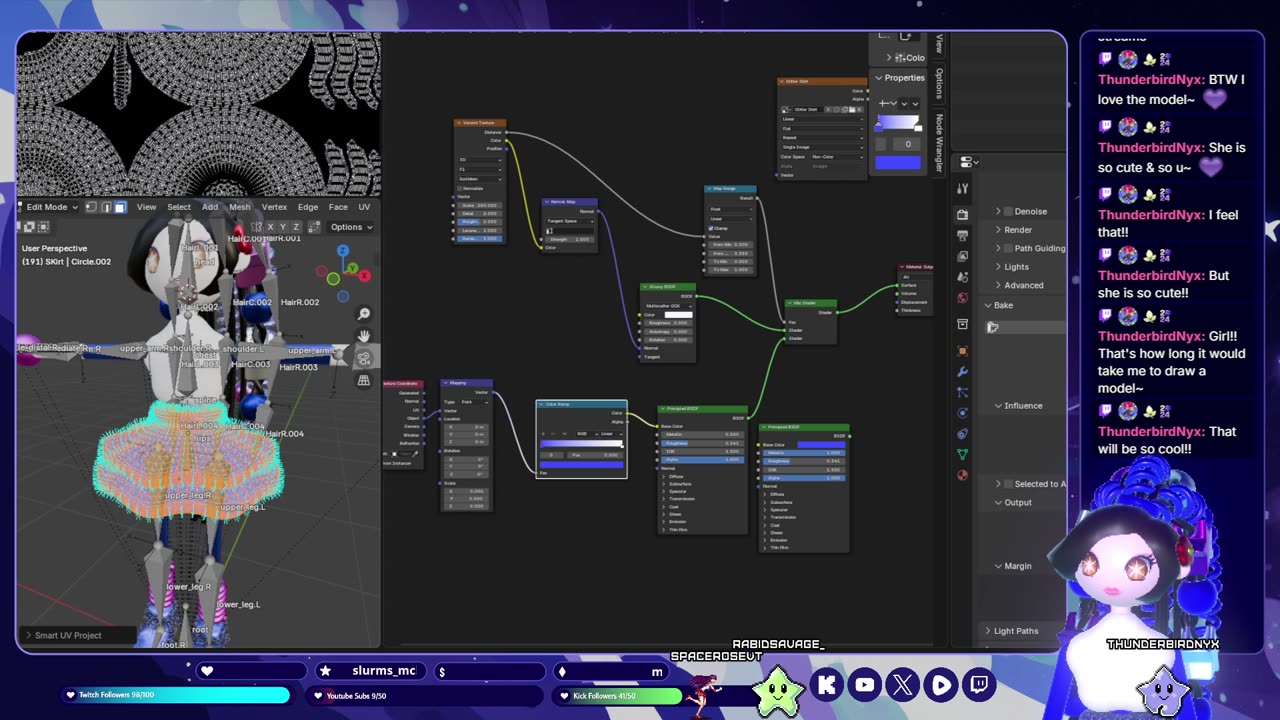The width and height of the screenshot is (1280, 720).
Task: Open the properties editor type dropdown
Action: 969,162
